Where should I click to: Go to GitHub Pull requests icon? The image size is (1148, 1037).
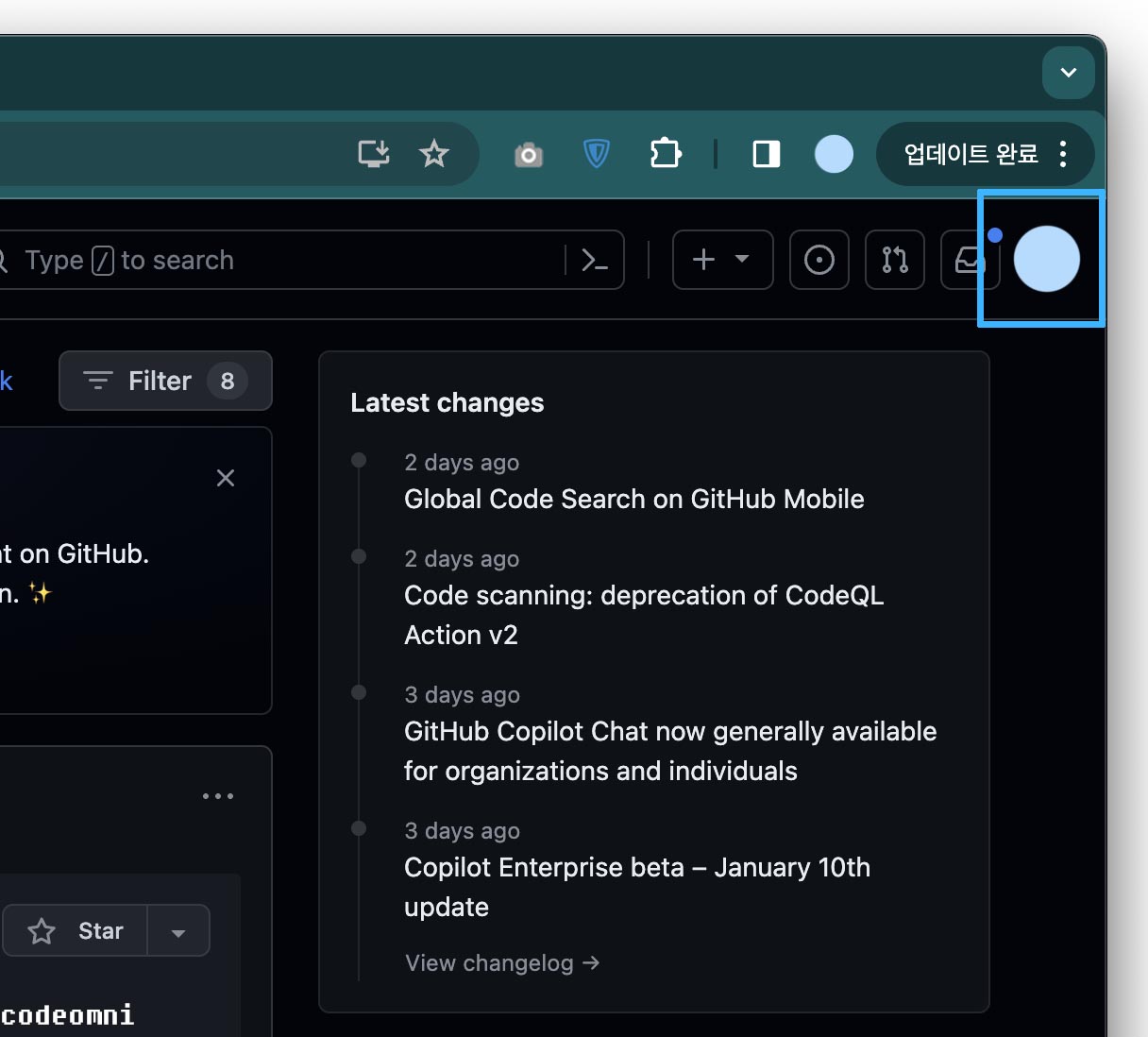pos(895,260)
